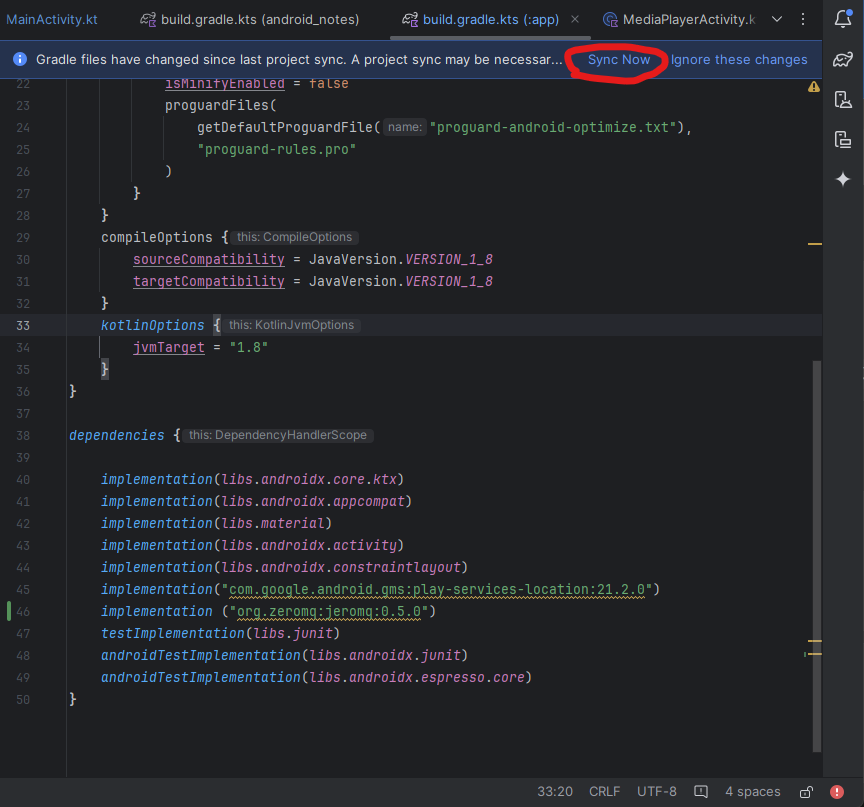Viewport: 864px width, 807px height.
Task: Open the 4 spaces indent settings
Action: (x=752, y=792)
